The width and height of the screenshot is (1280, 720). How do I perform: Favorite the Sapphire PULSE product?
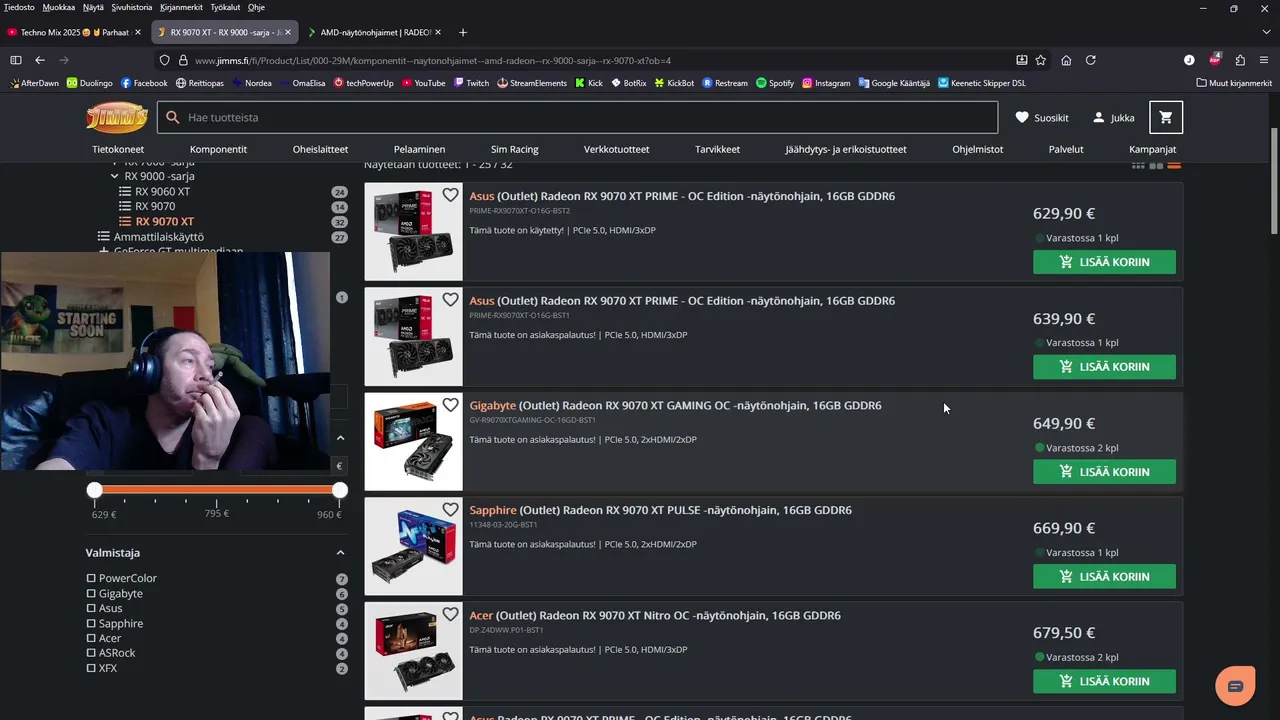click(x=450, y=510)
